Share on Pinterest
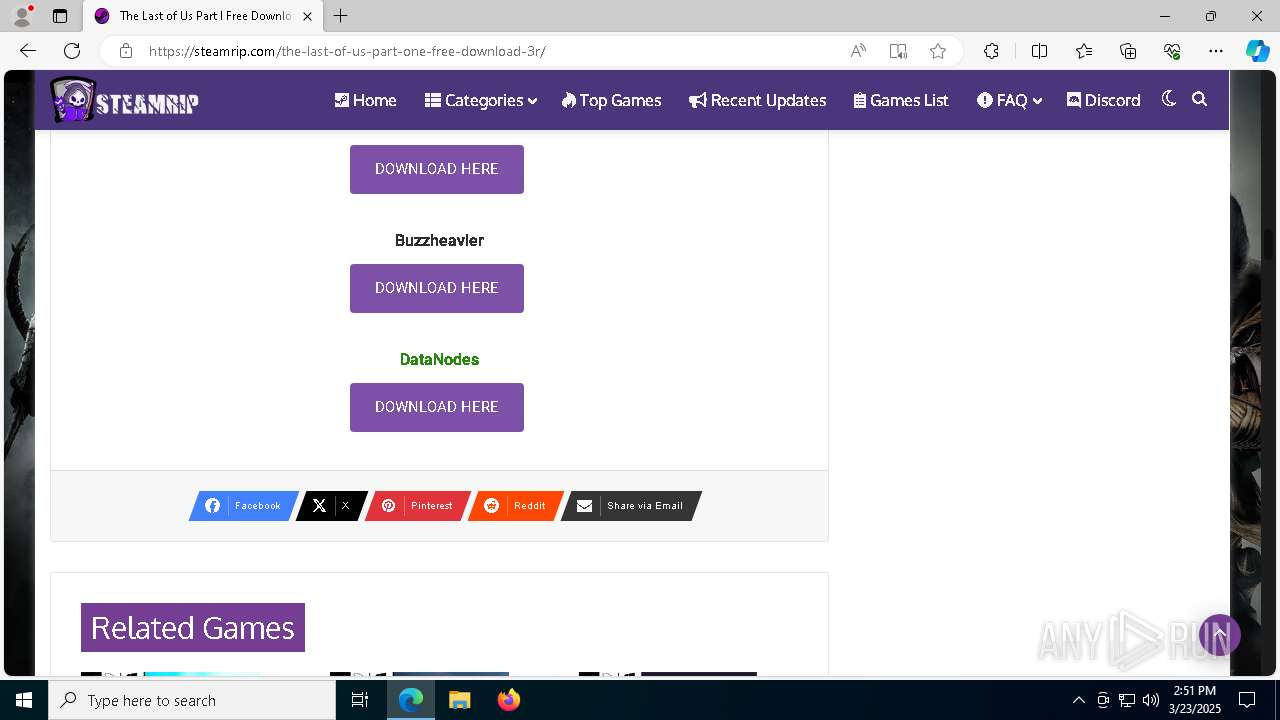The image size is (1280, 720). tap(417, 506)
